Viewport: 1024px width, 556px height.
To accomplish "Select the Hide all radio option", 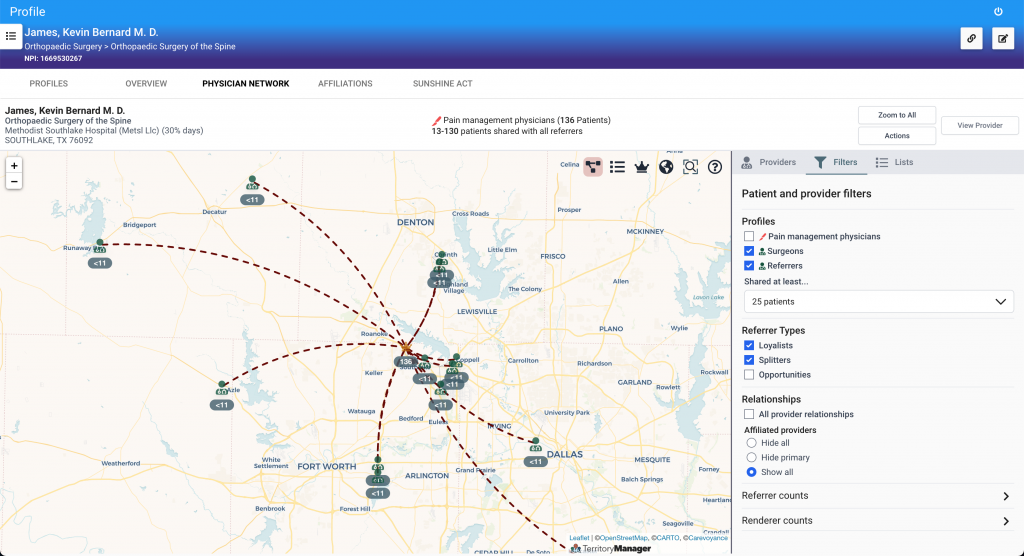I will pos(752,443).
